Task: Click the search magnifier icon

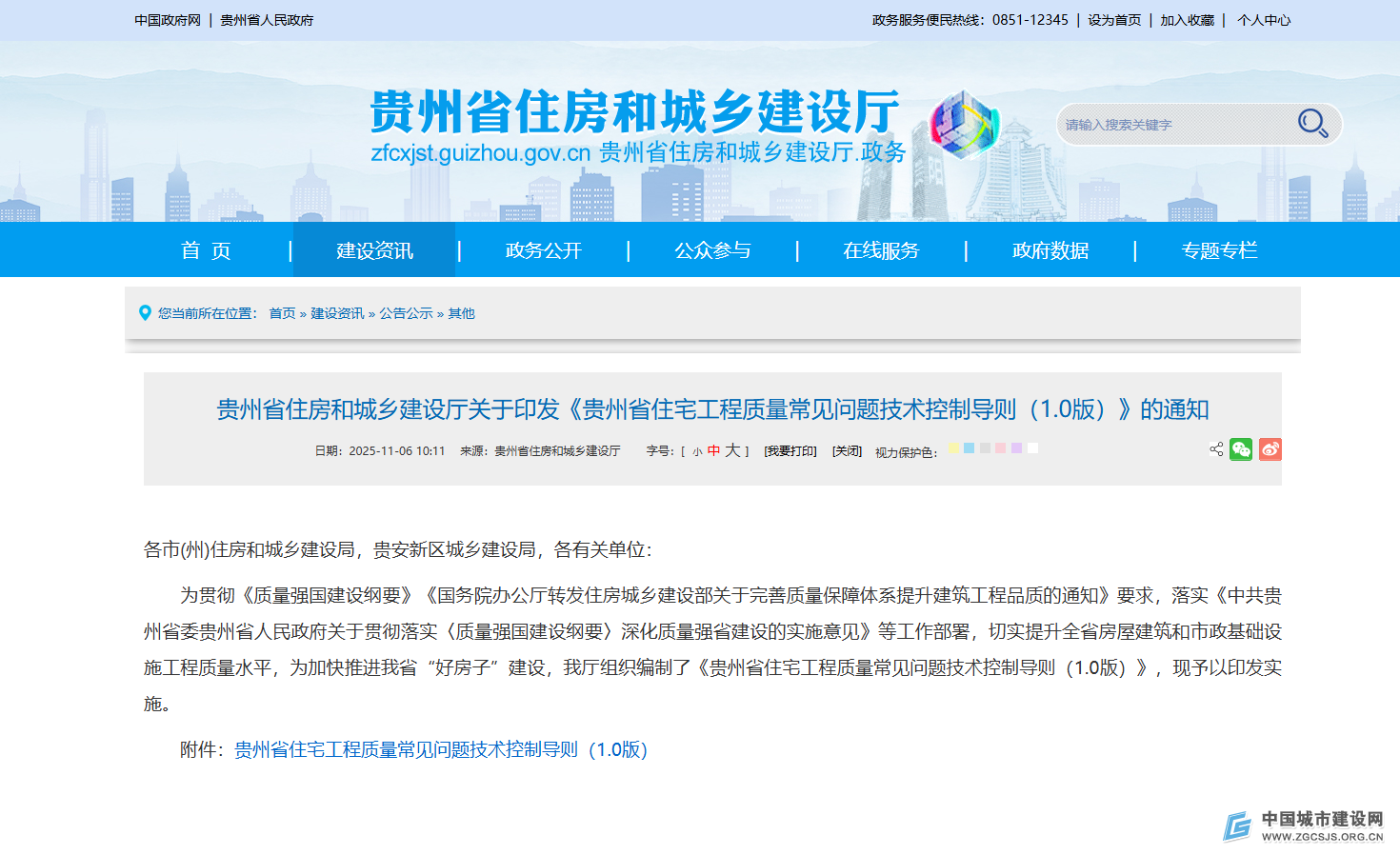Action: pos(1312,124)
